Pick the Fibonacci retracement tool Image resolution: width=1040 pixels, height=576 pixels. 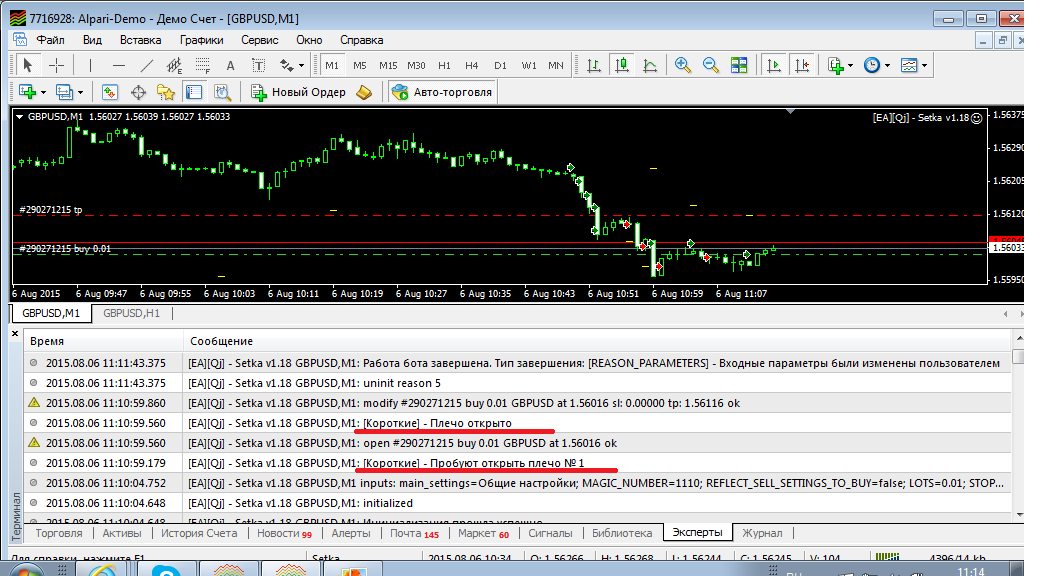point(202,65)
